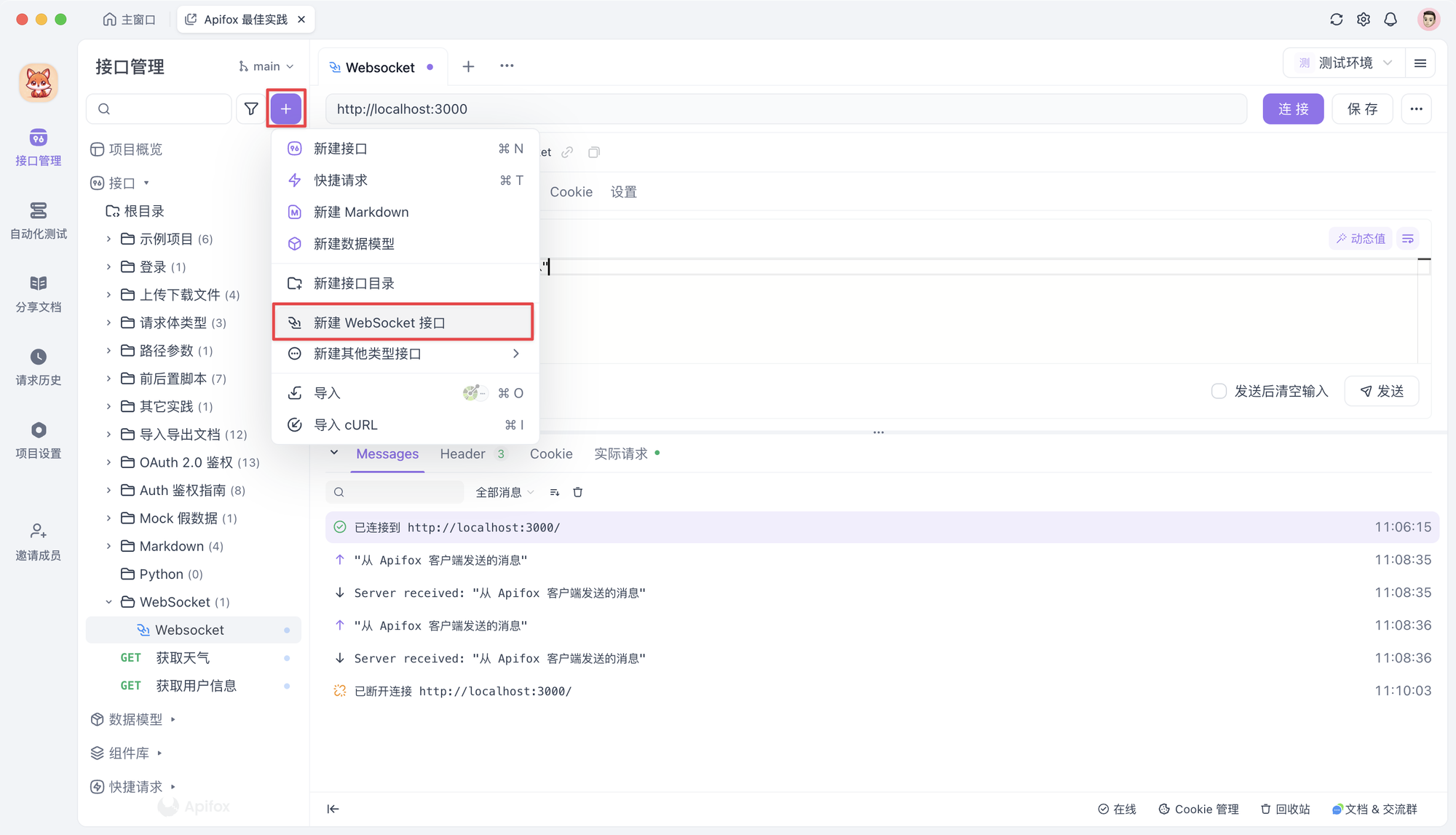
Task: Click the 连接 connect button
Action: click(x=1294, y=108)
